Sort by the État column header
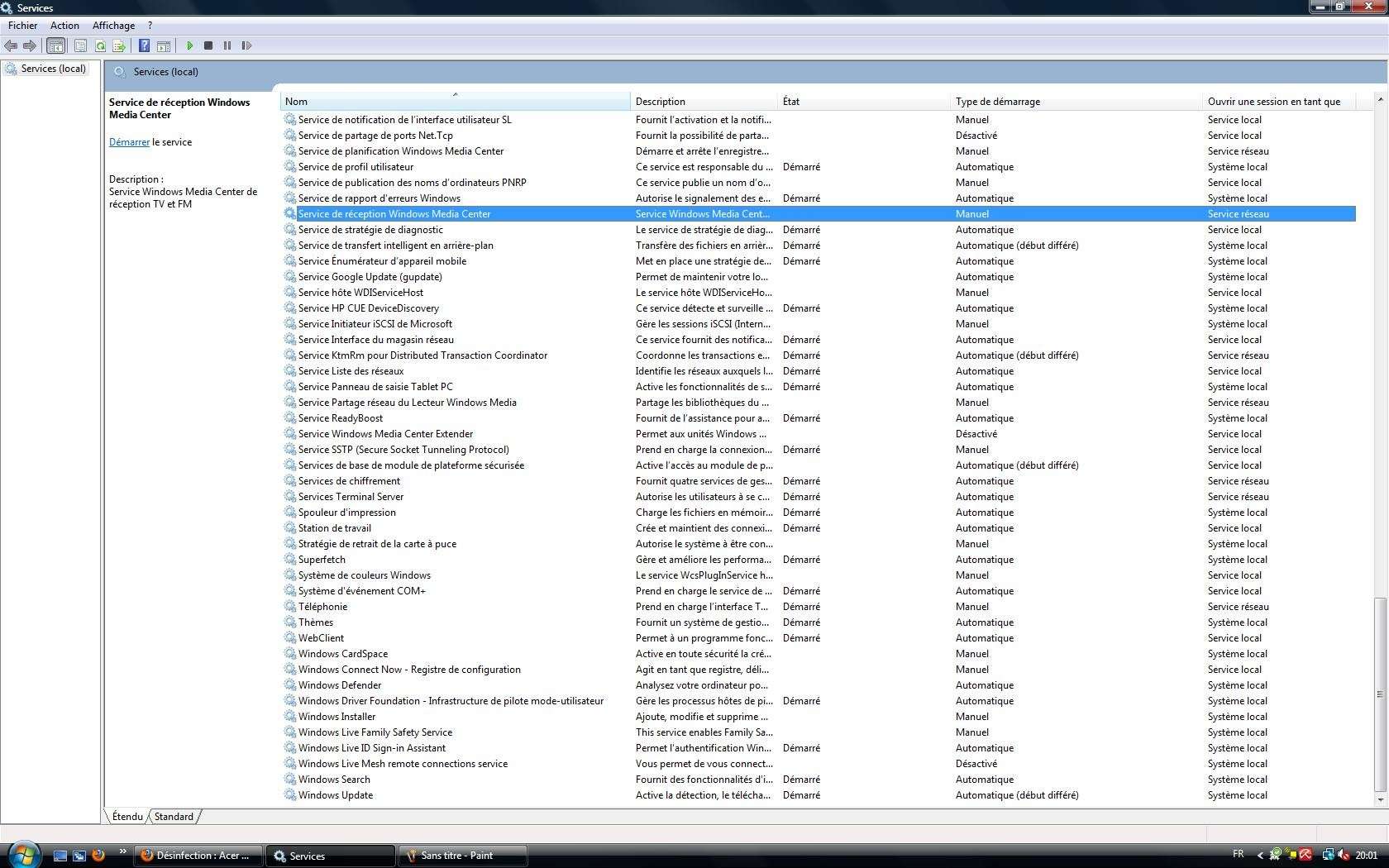 pos(864,102)
